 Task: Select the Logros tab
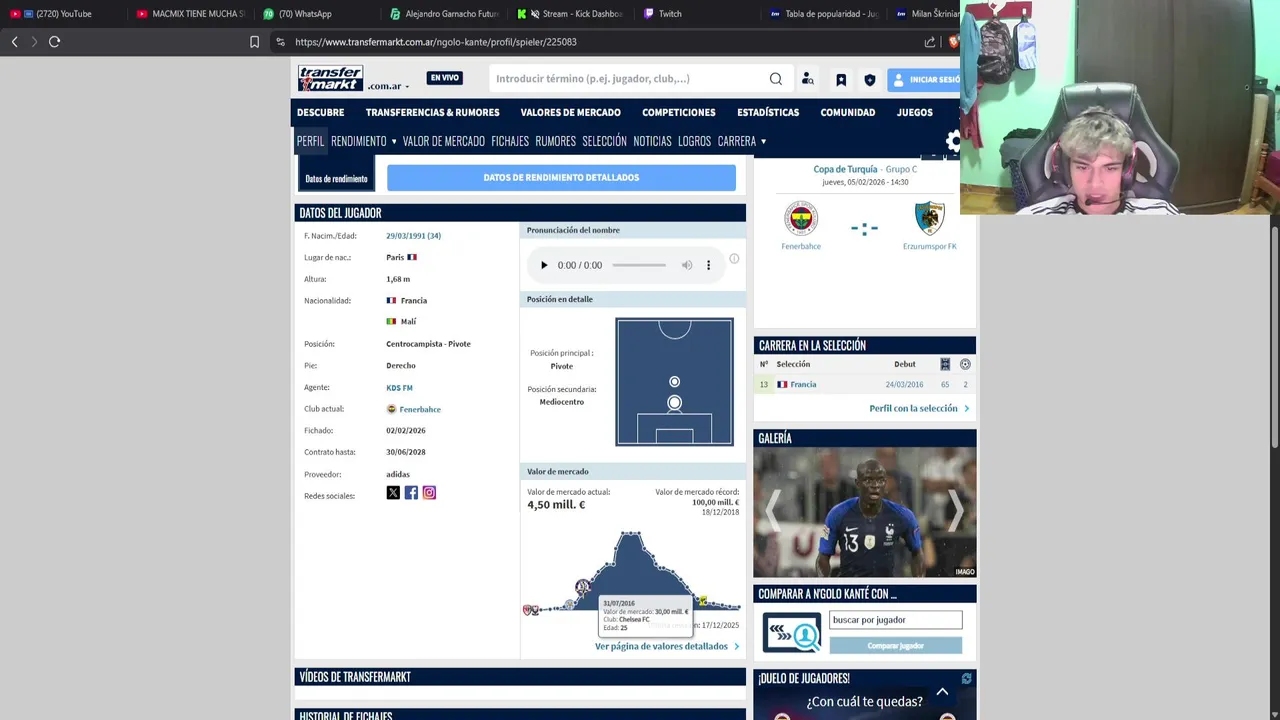[694, 141]
